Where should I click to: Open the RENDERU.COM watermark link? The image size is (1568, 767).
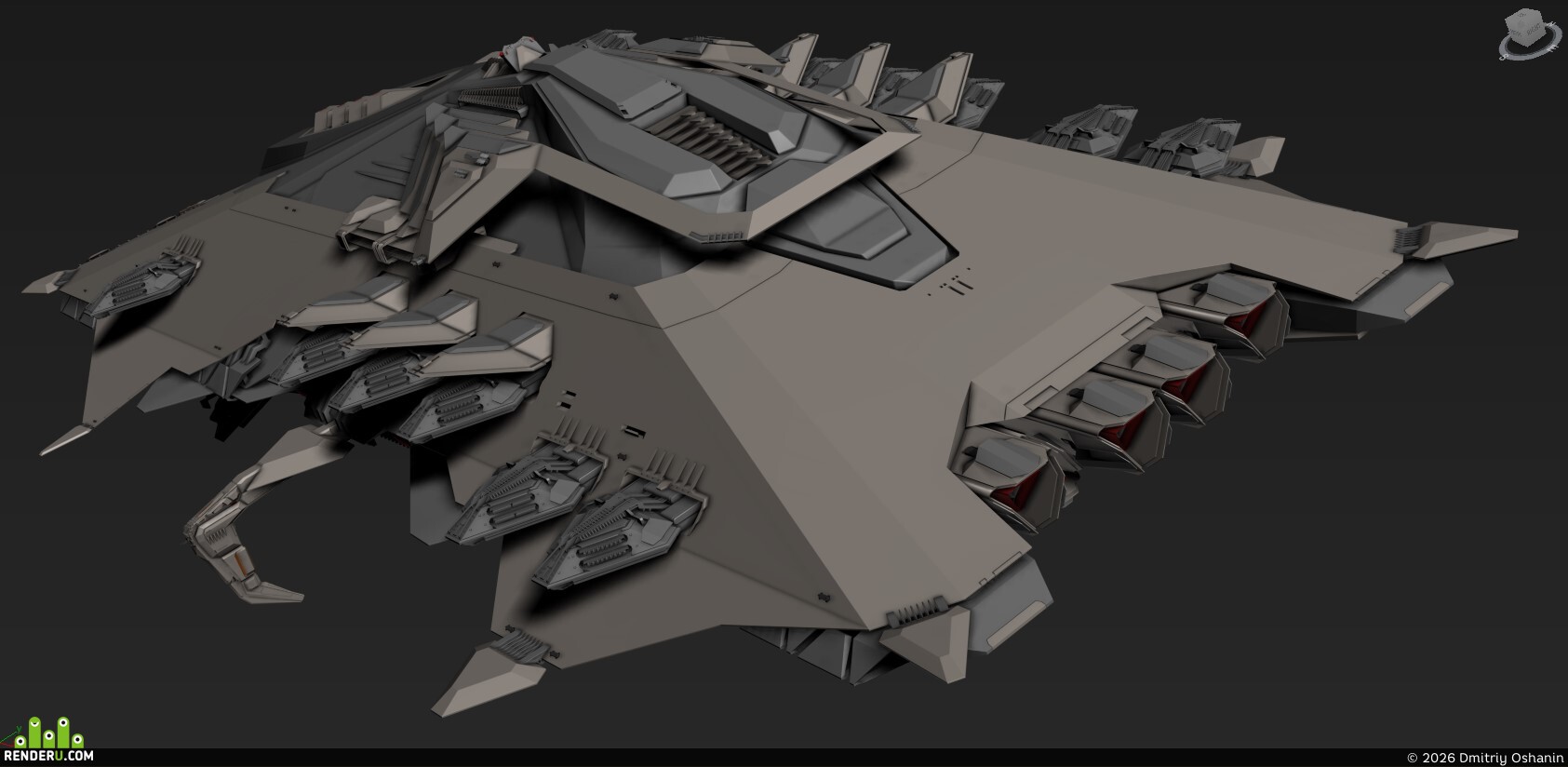[48, 755]
